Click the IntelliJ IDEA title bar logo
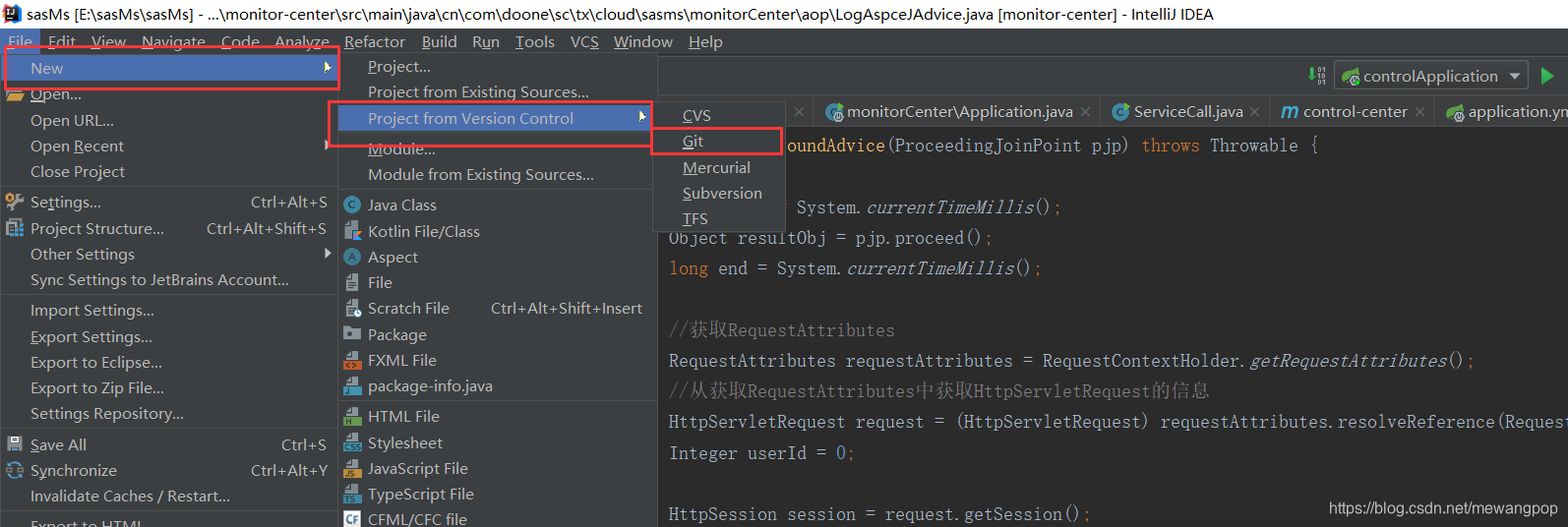The image size is (1568, 527). tap(13, 14)
